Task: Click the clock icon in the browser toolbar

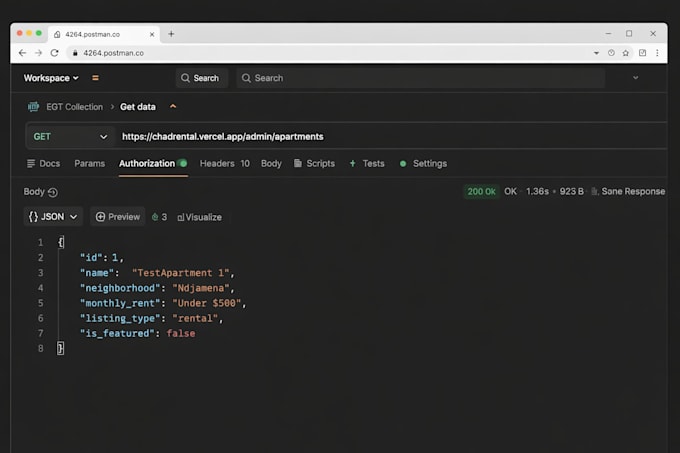Action: coord(611,53)
